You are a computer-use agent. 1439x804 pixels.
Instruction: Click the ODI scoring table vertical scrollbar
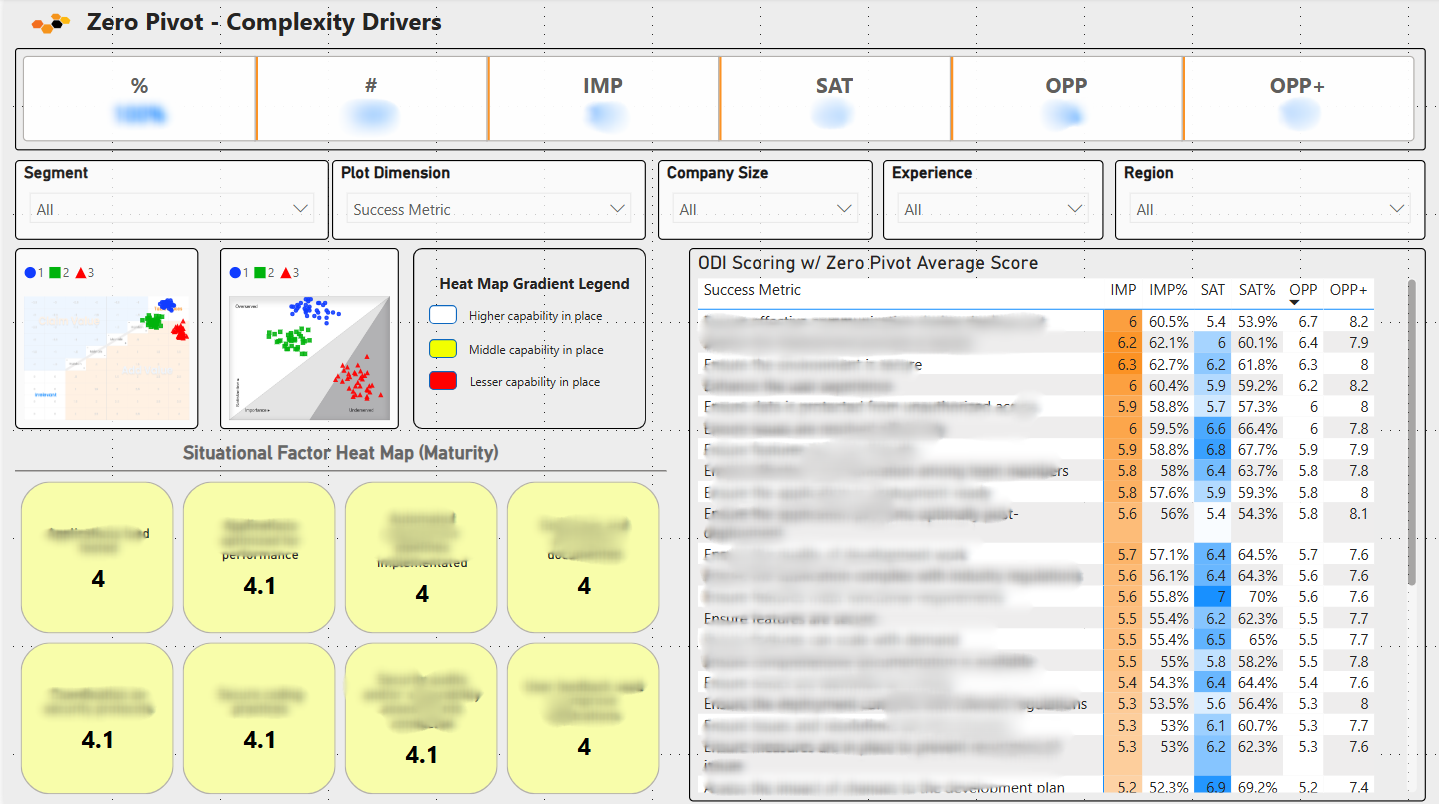1411,433
